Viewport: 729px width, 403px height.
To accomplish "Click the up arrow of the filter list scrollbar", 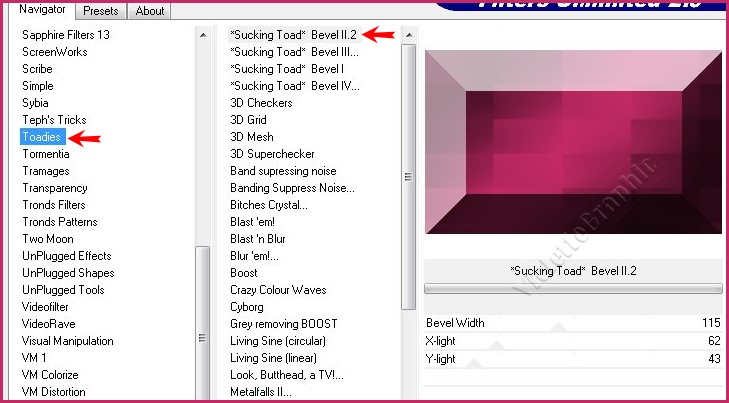I will [x=408, y=35].
